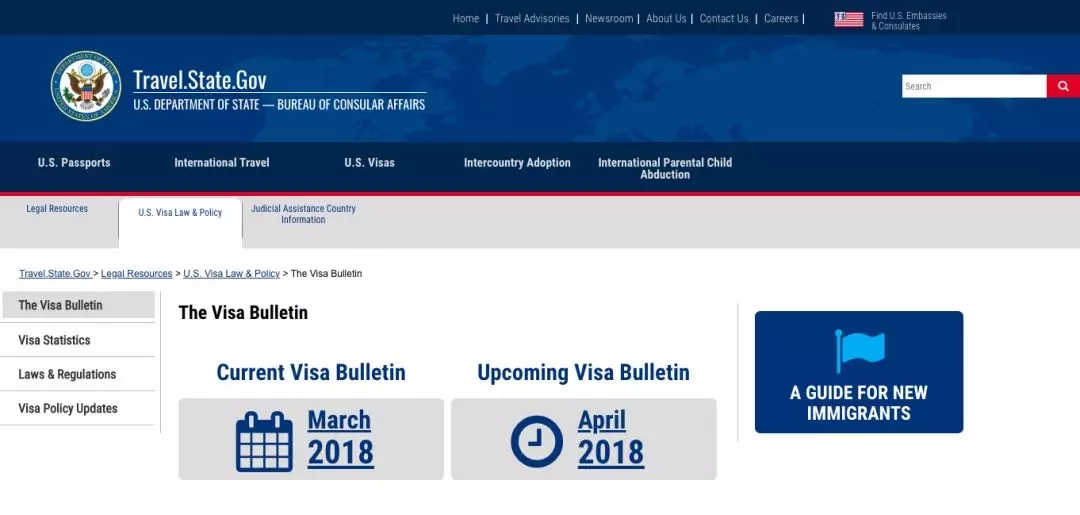Click A Guide for New Immigrants banner
This screenshot has width=1080, height=515.
(x=859, y=372)
